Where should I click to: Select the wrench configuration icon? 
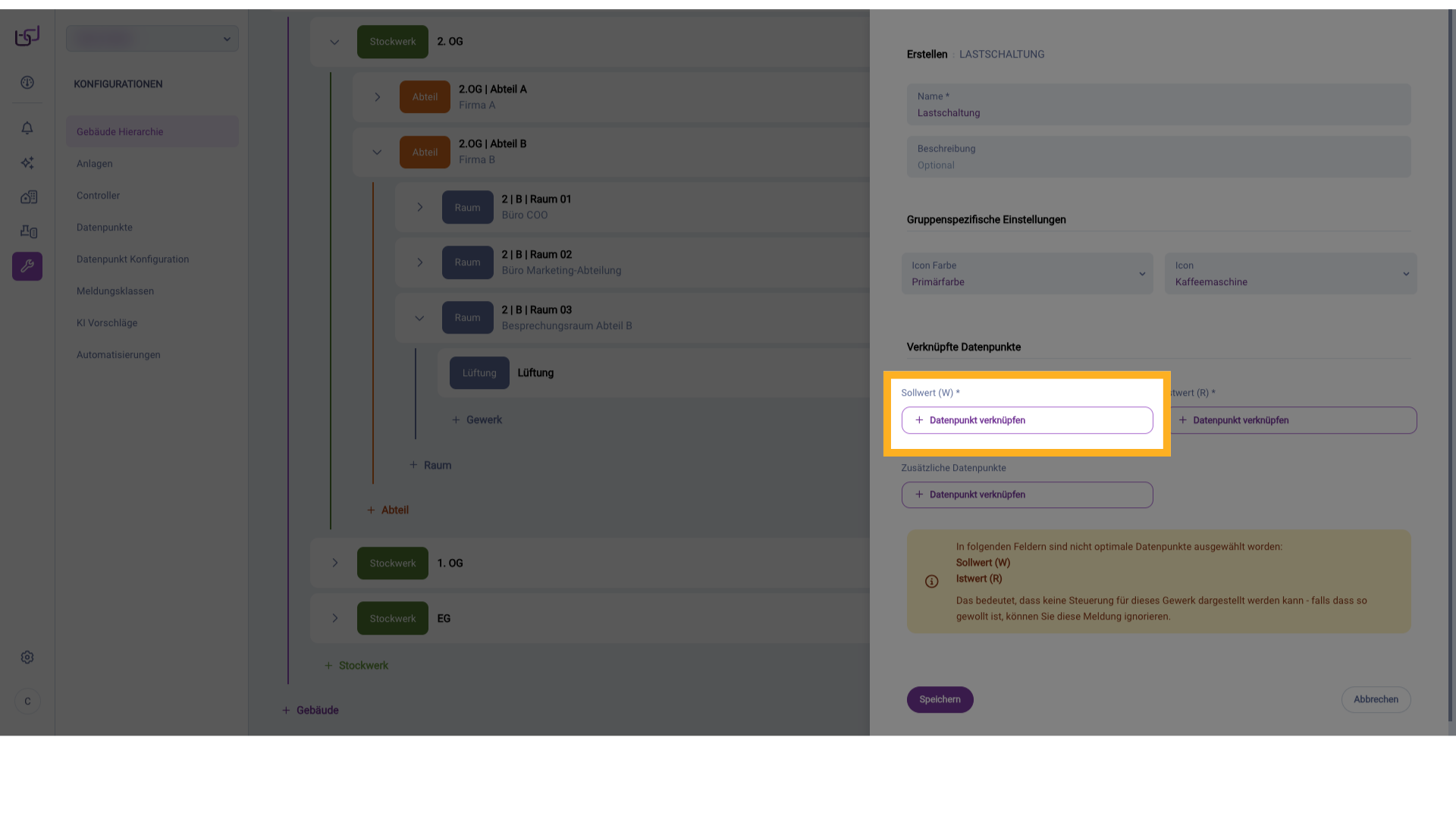27,266
